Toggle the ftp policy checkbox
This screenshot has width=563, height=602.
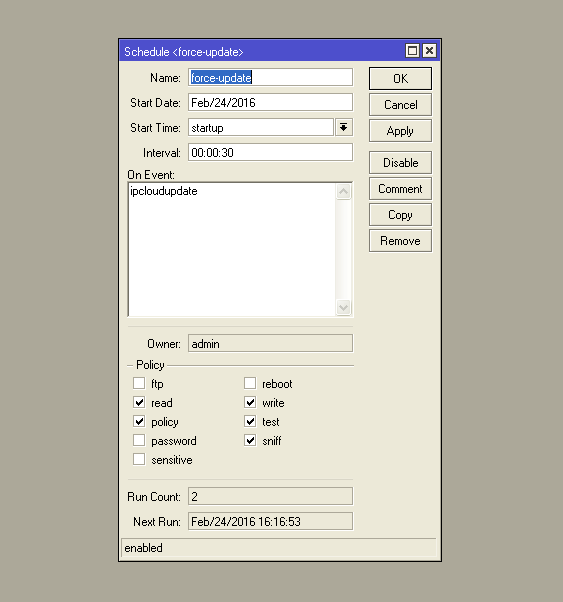(139, 383)
